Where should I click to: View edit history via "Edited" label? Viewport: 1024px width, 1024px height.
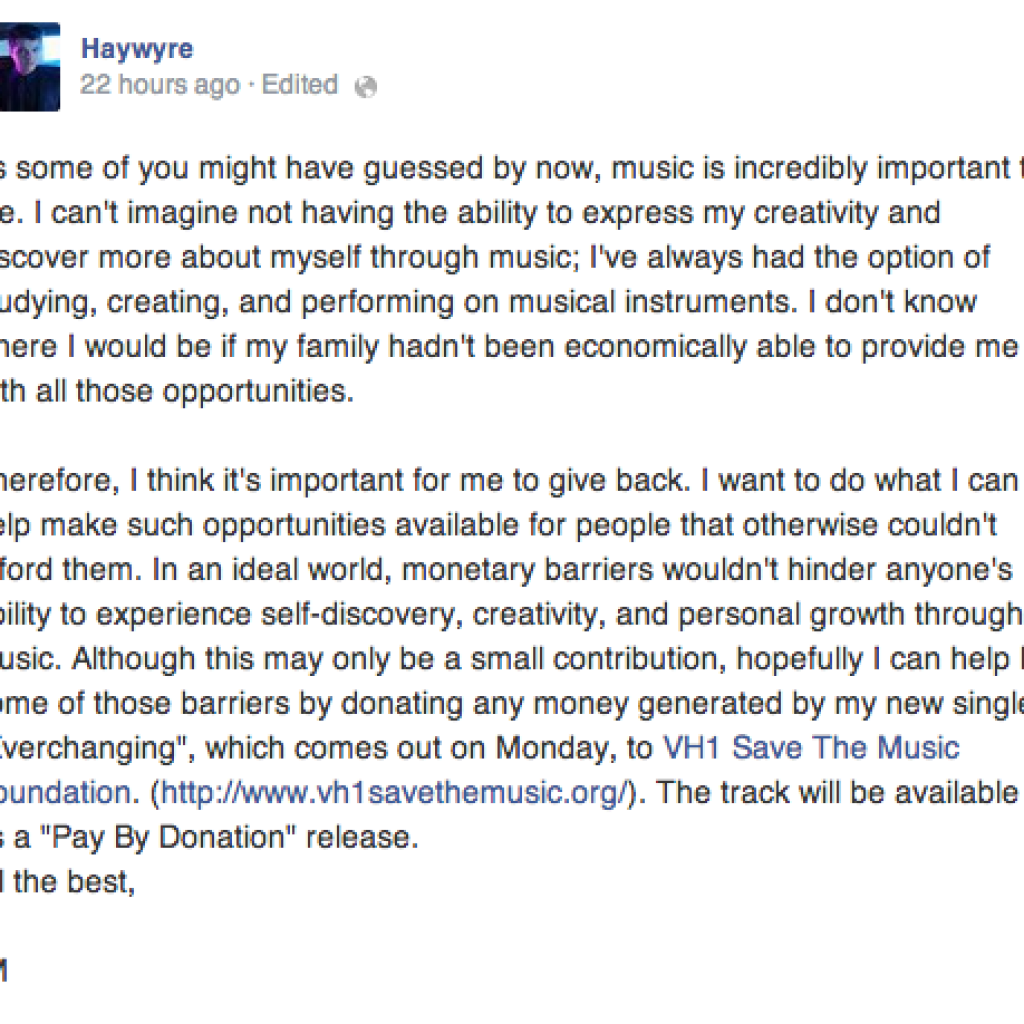click(x=299, y=85)
